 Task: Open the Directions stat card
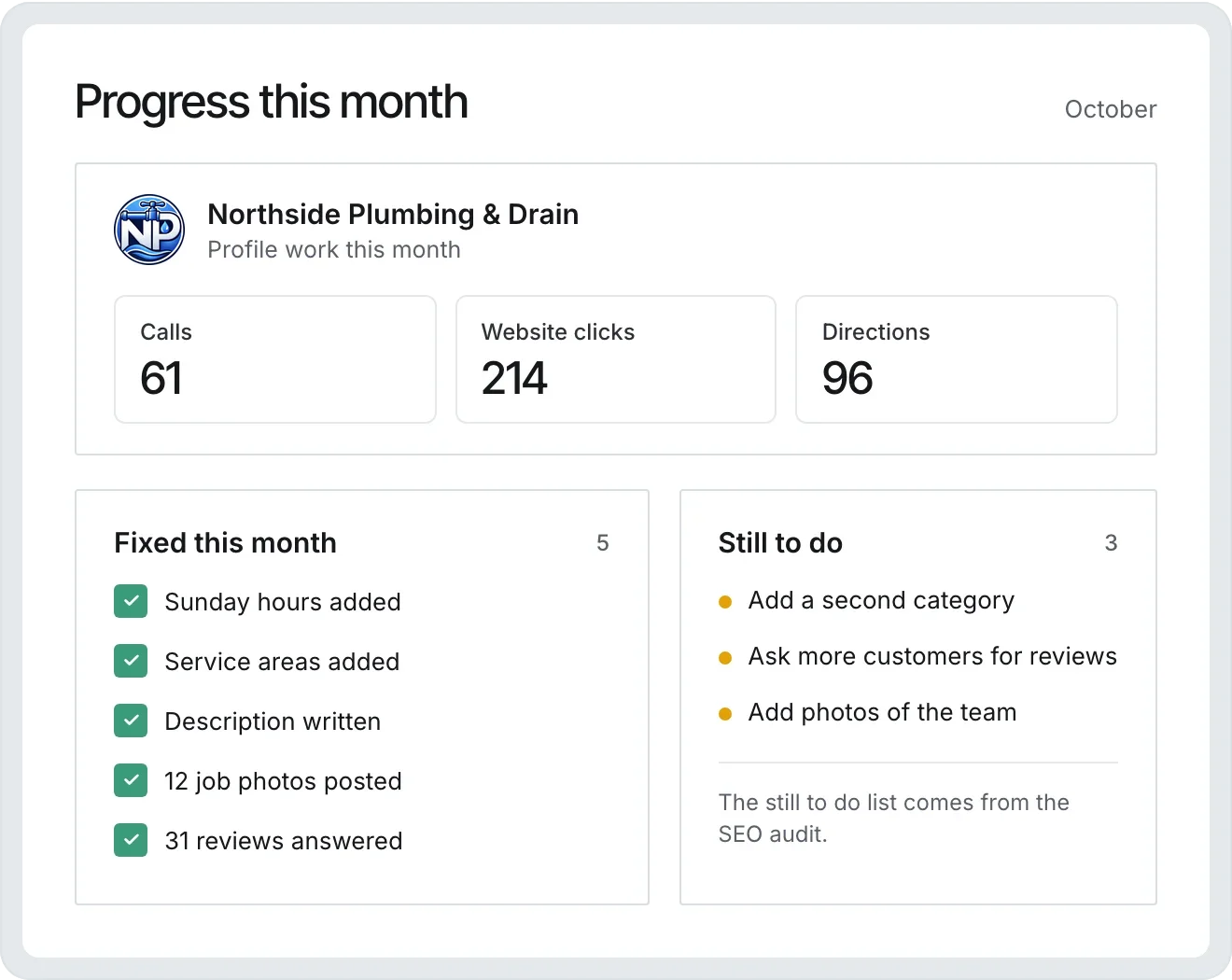click(957, 359)
